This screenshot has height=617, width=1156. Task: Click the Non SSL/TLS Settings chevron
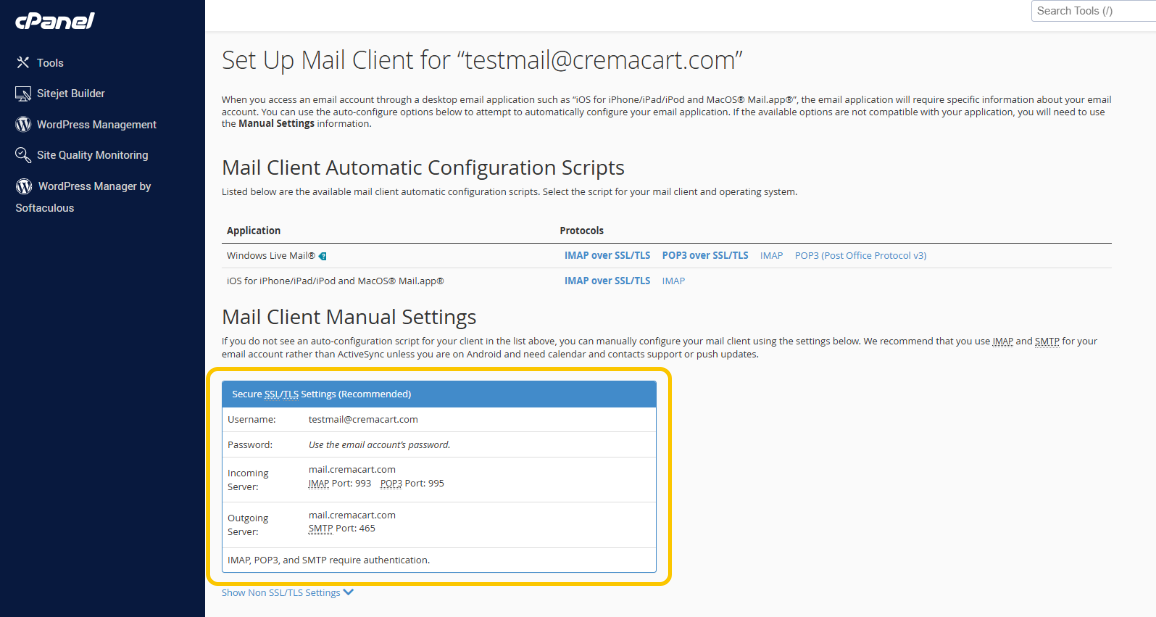click(348, 593)
